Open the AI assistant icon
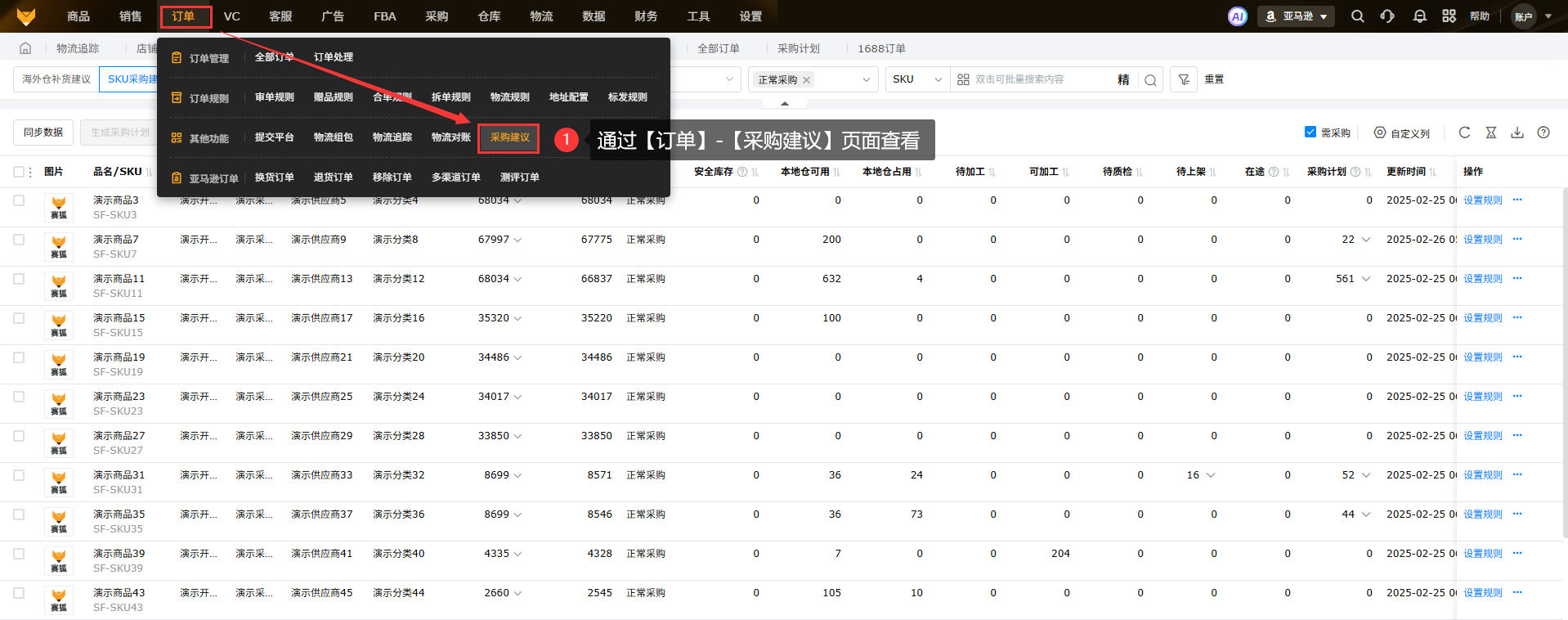1568x620 pixels. [1238, 16]
